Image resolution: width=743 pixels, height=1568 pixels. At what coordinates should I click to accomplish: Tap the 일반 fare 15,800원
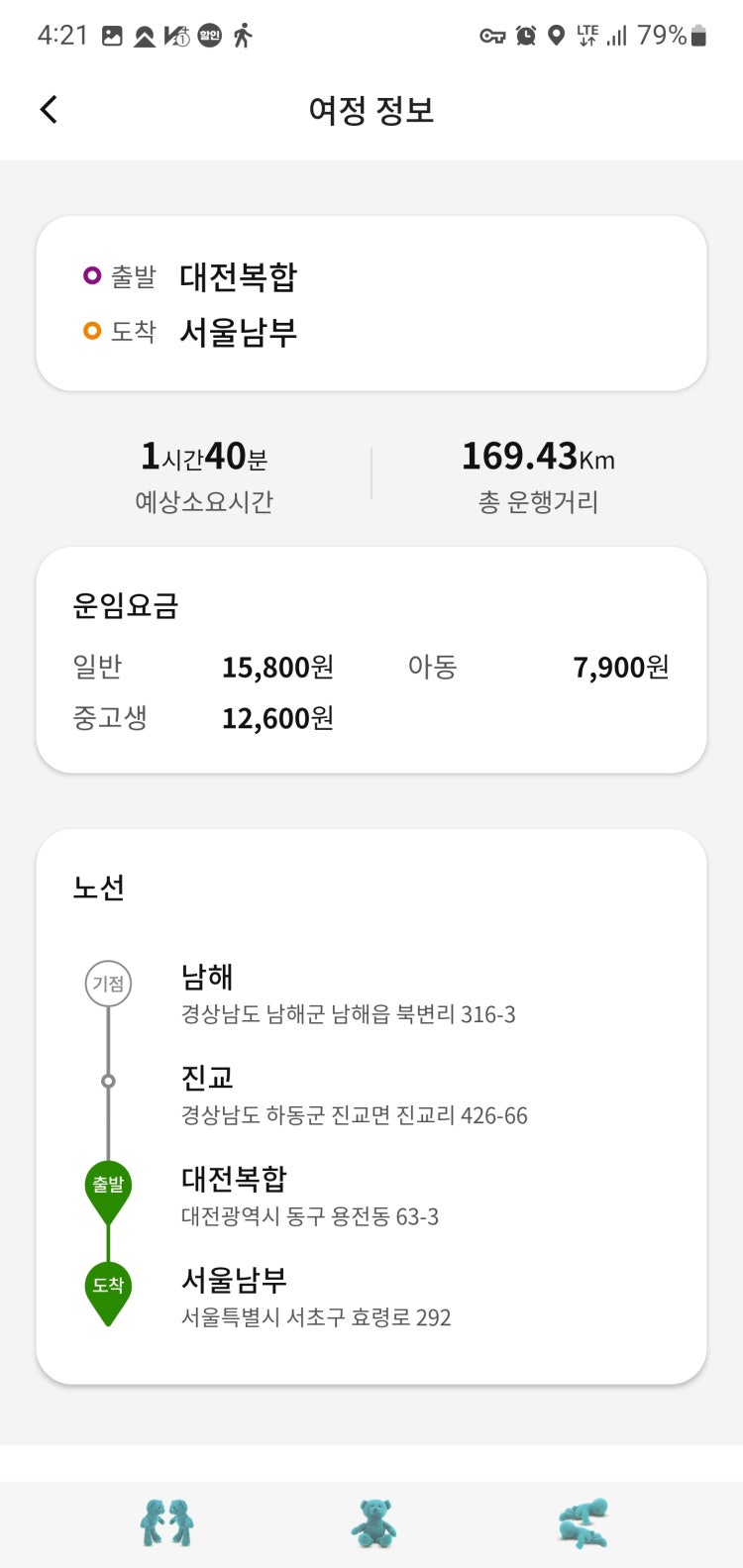[277, 668]
